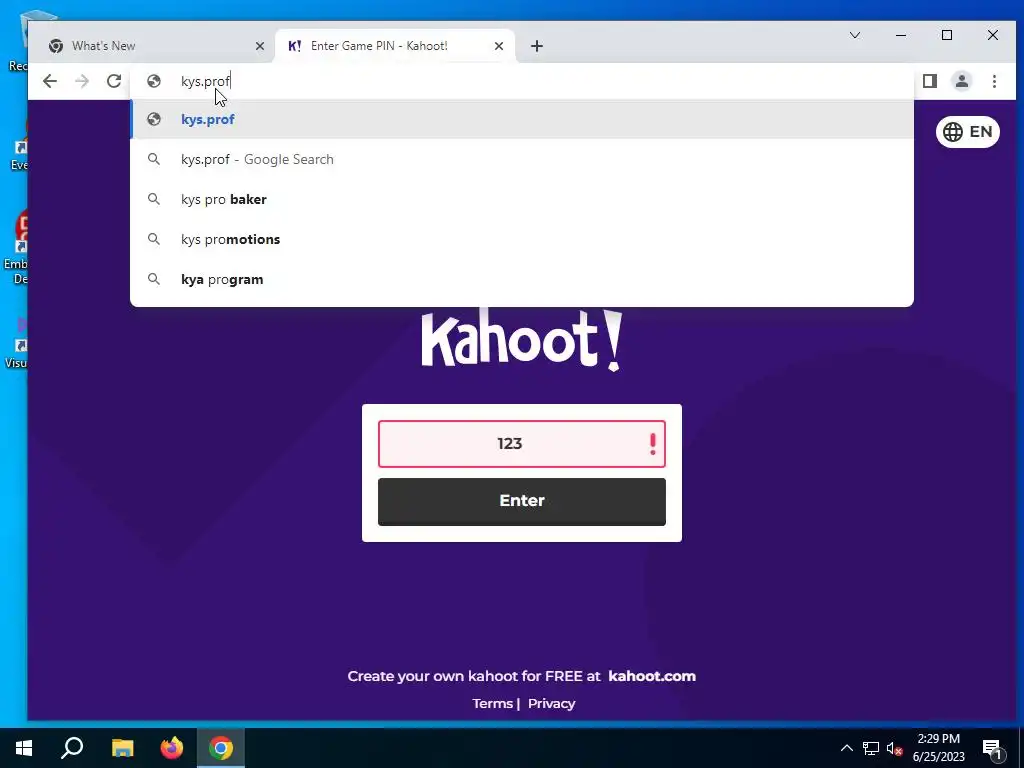This screenshot has height=768, width=1024.
Task: Click the Kahoot! logo
Action: pyautogui.click(x=522, y=340)
